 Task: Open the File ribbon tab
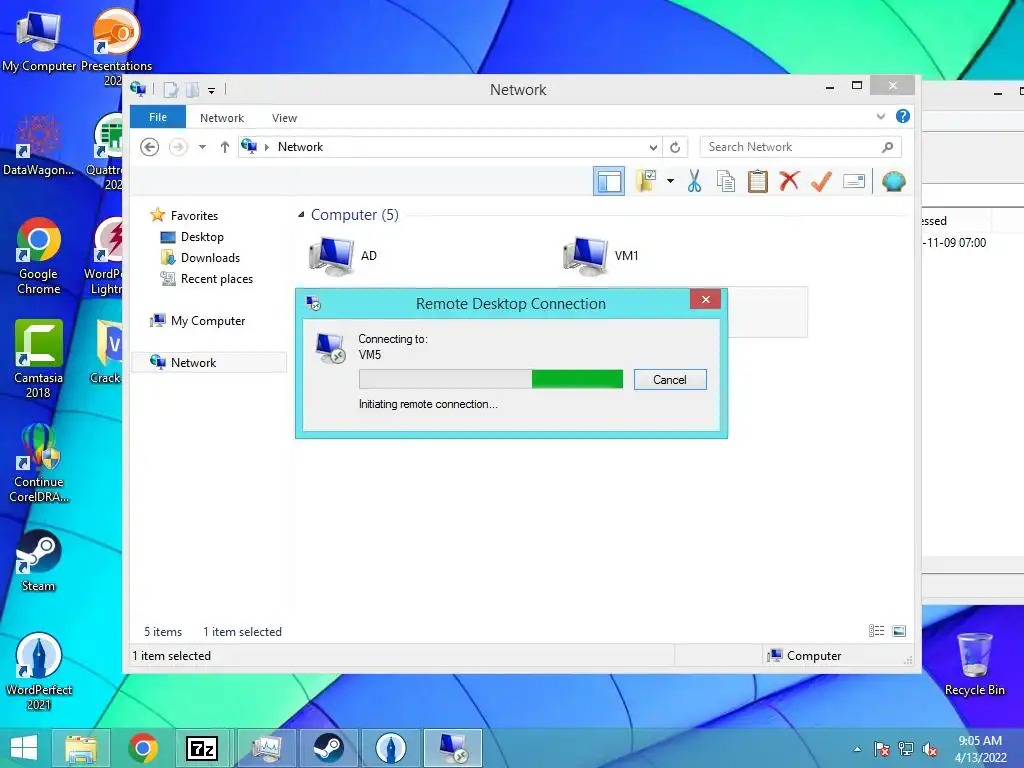coord(157,117)
